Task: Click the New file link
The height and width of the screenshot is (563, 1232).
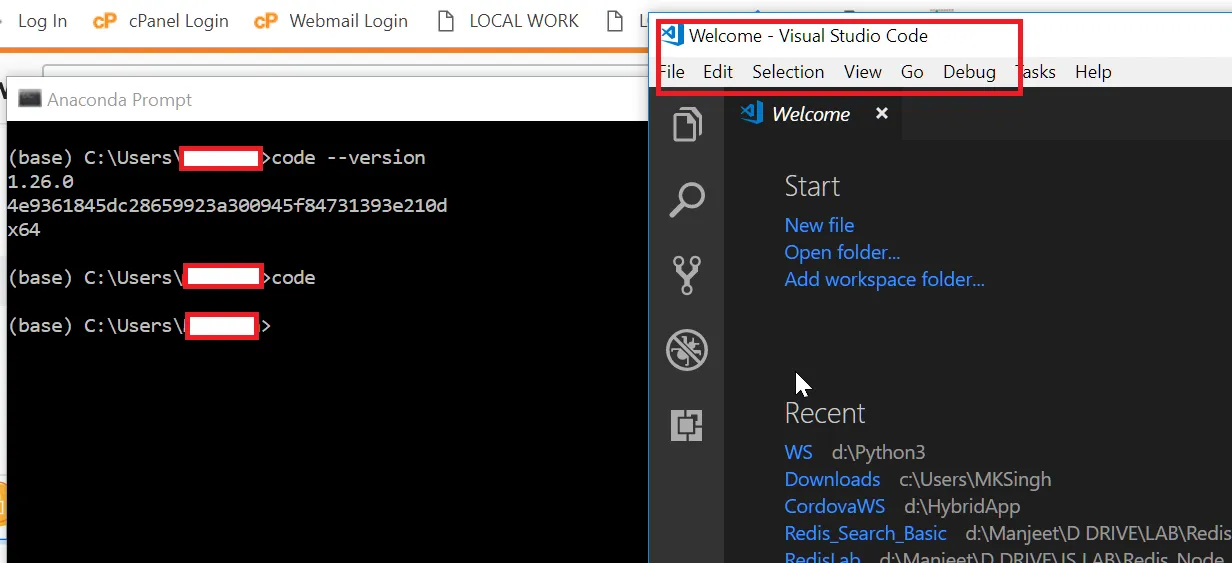Action: [819, 225]
